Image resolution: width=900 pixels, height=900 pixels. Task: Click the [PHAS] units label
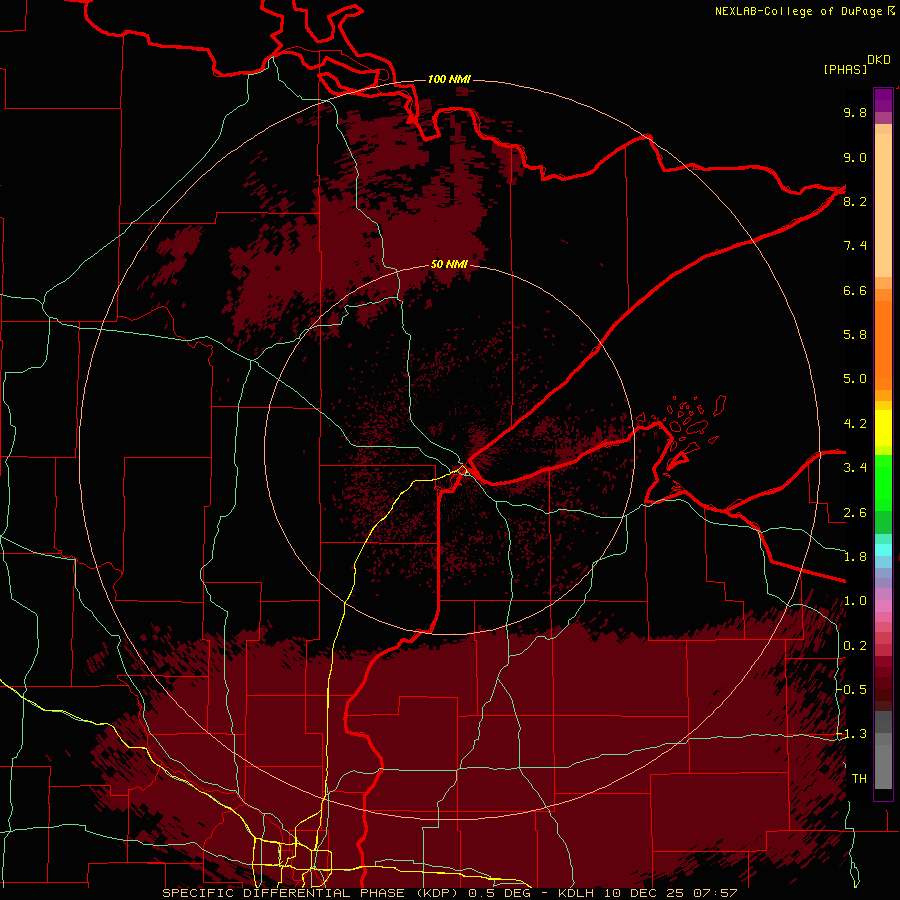(x=845, y=69)
